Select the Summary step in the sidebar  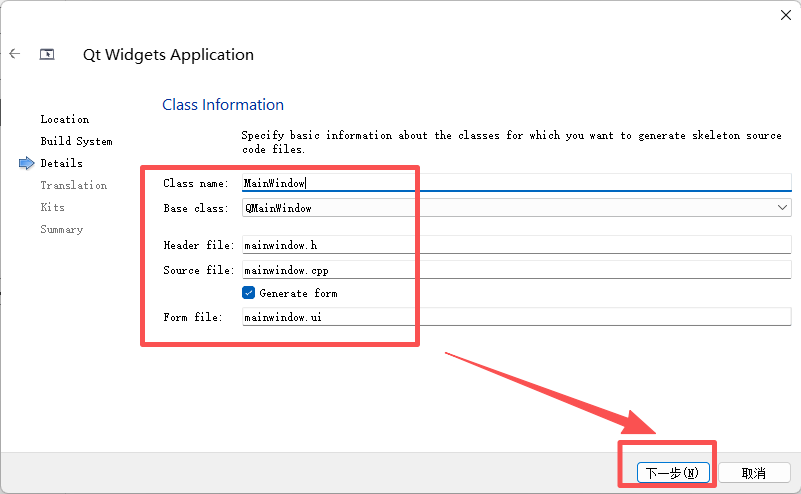click(x=61, y=229)
